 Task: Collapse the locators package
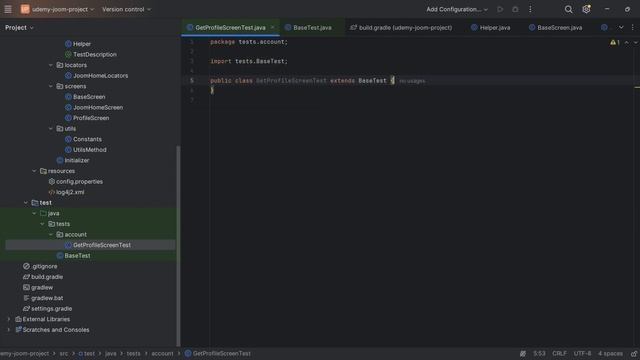coord(51,65)
